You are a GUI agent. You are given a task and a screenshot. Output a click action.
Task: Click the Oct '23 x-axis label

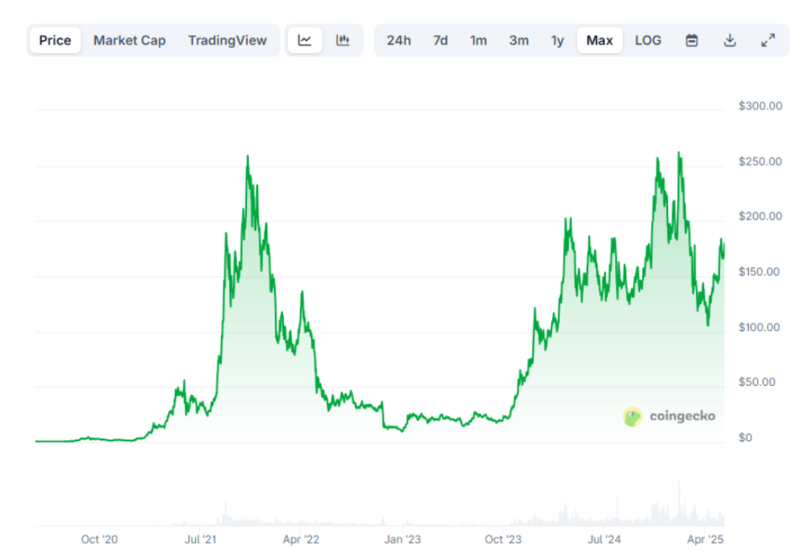tap(503, 539)
